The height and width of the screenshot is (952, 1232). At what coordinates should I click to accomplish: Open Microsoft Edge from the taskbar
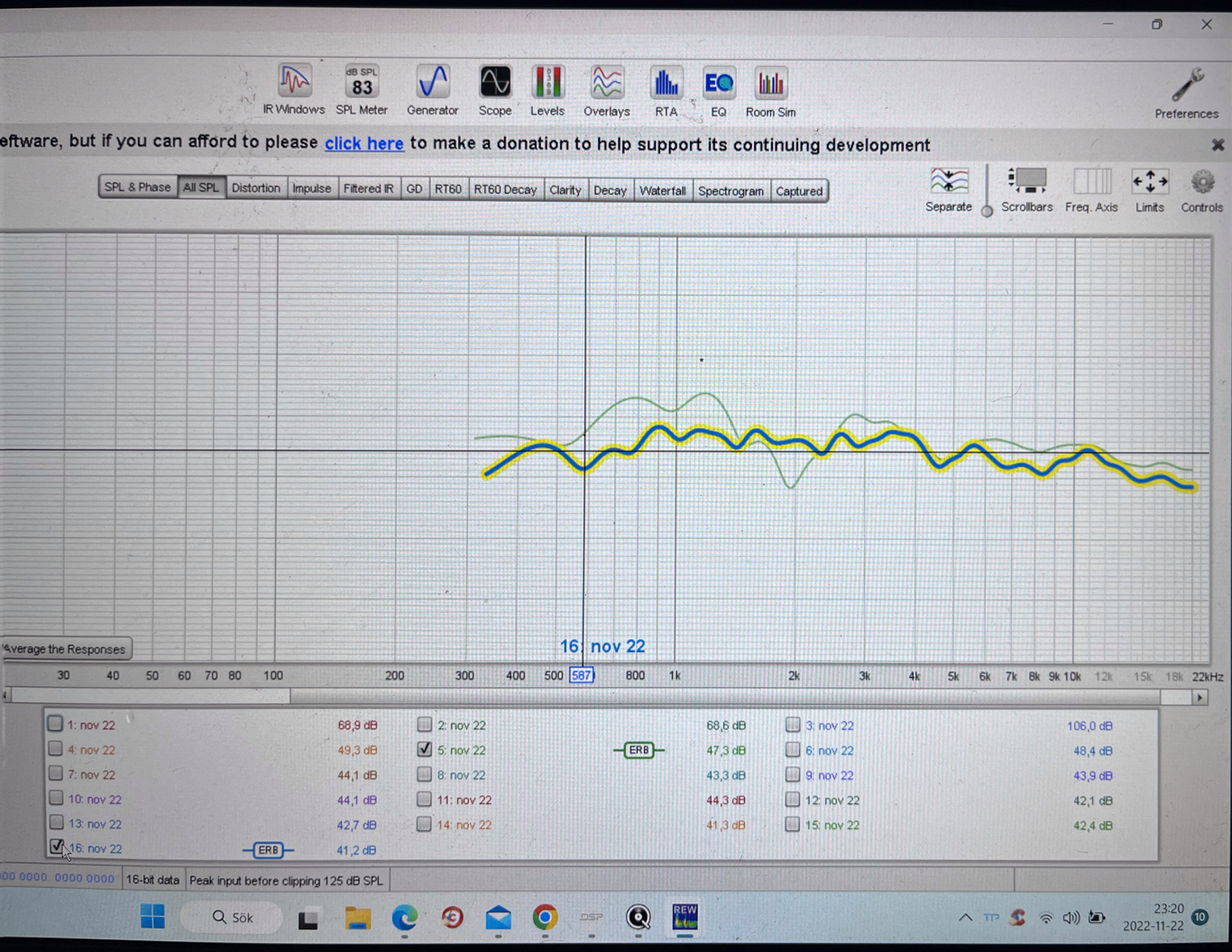click(405, 918)
